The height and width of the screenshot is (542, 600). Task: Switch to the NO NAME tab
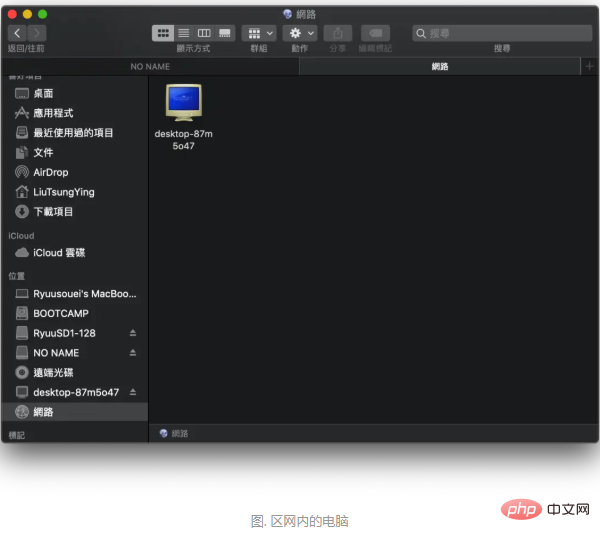tap(150, 67)
